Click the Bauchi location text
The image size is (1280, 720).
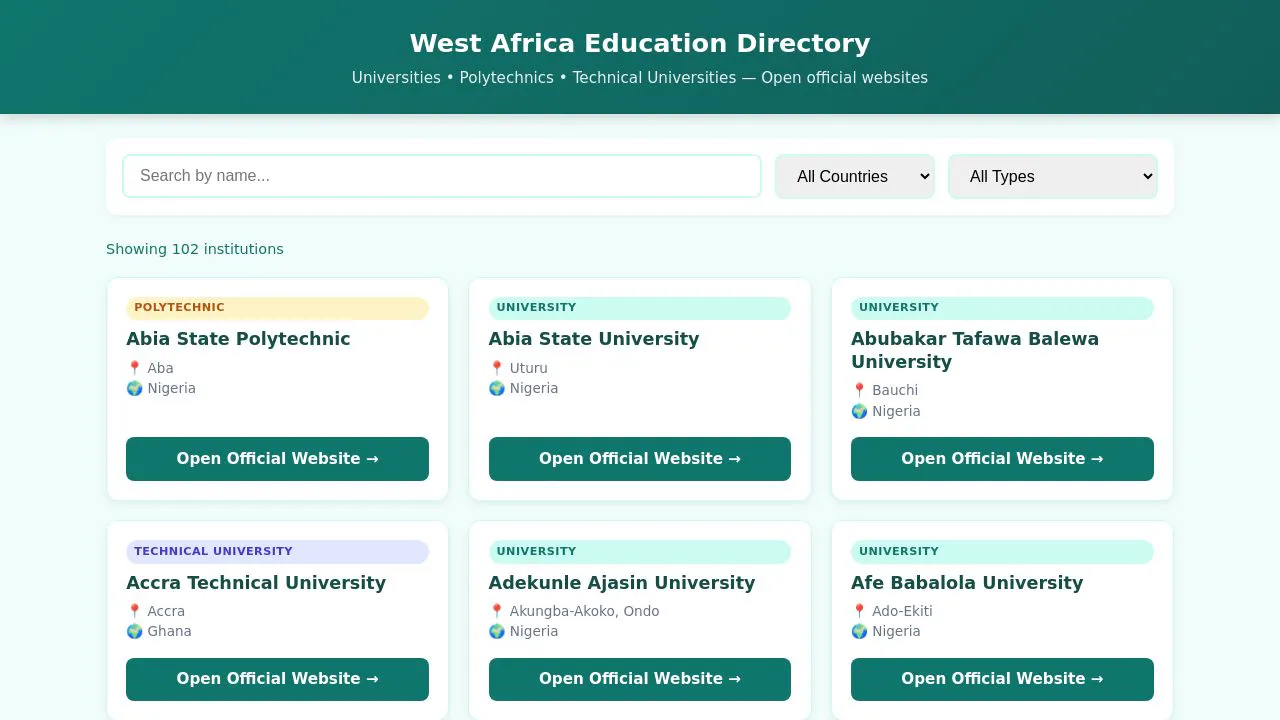[895, 390]
